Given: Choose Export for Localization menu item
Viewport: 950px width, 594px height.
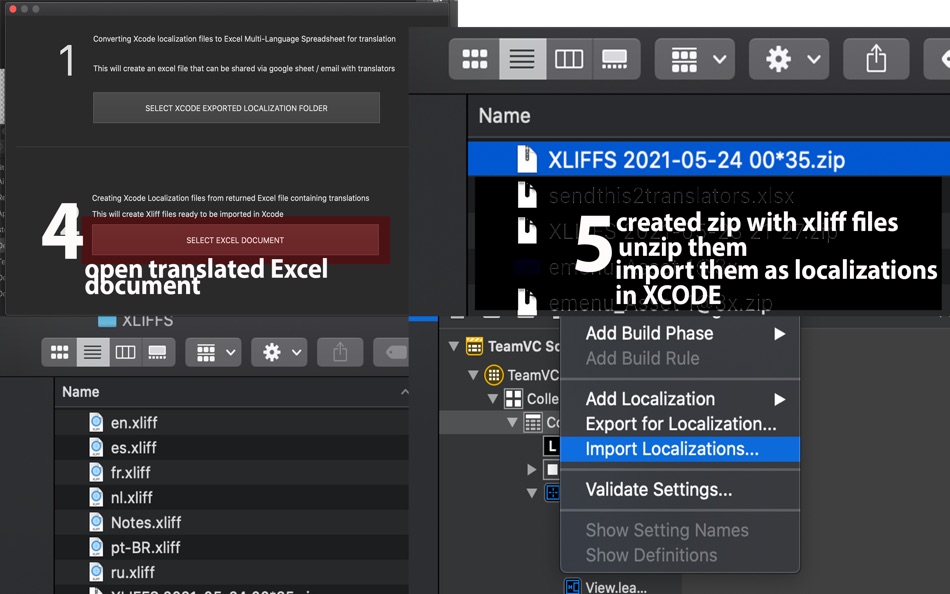Looking at the screenshot, I should (x=680, y=424).
